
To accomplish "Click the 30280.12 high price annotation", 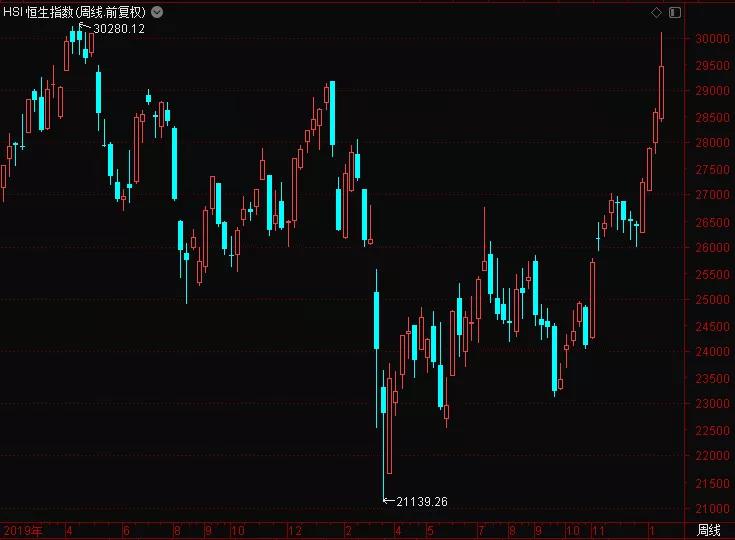I will click(x=119, y=29).
